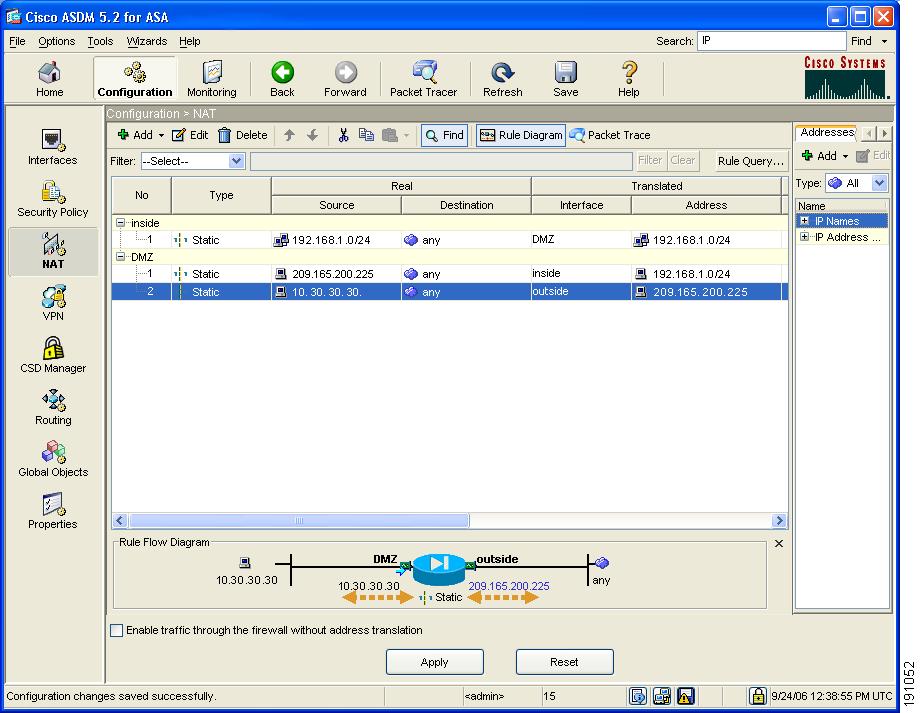The height and width of the screenshot is (713, 920).
Task: Select the inside 192.168.1.0/24 source cell
Action: 336,239
